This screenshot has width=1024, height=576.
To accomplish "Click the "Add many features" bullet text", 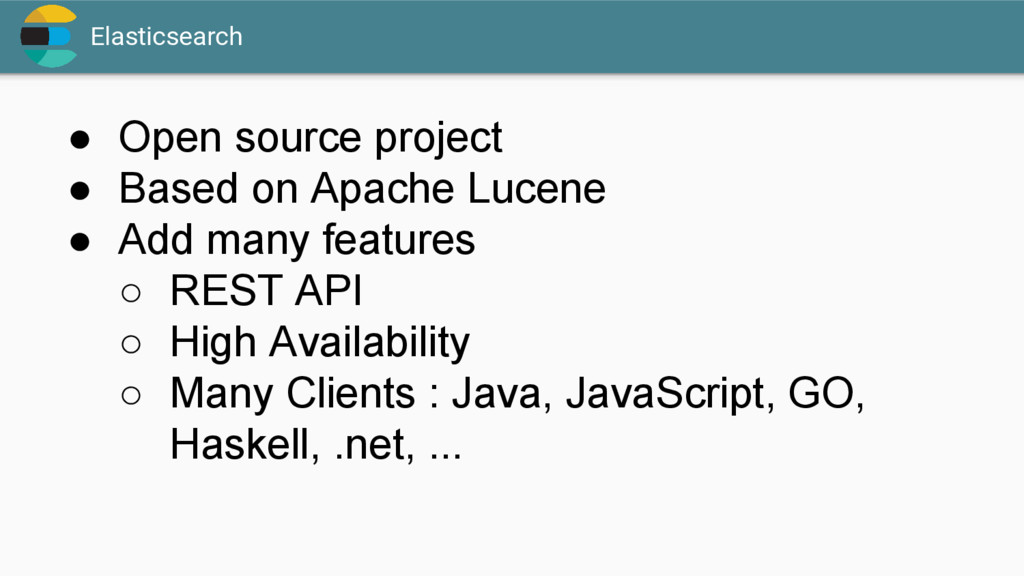I will click(x=296, y=240).
